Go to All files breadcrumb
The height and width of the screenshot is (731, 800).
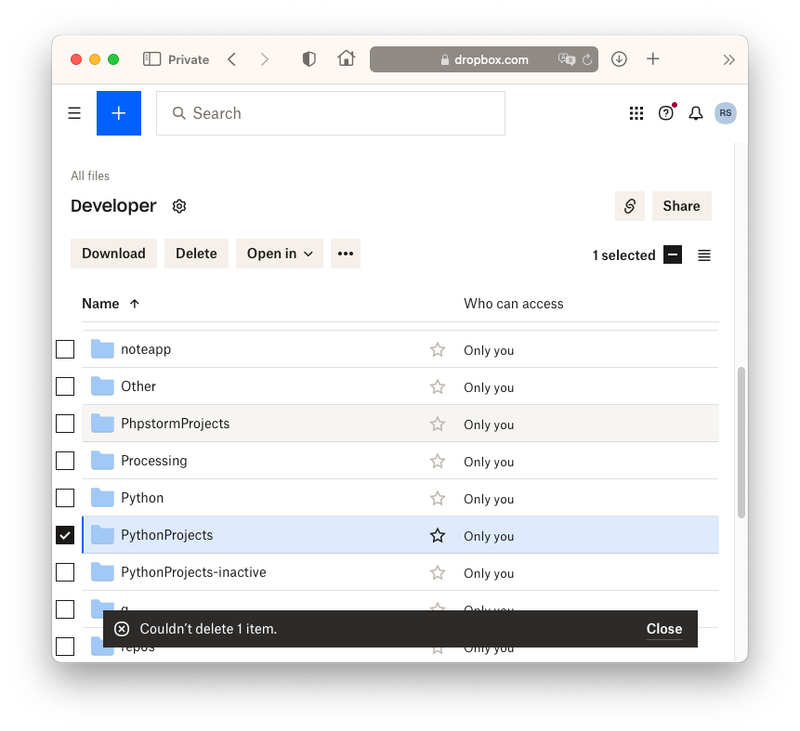[x=90, y=176]
